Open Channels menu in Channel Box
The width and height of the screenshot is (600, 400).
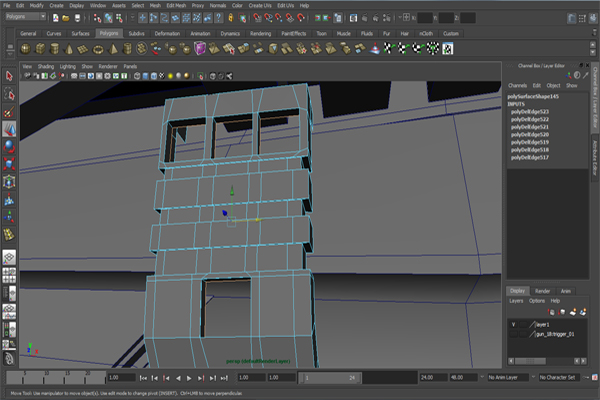(x=517, y=85)
